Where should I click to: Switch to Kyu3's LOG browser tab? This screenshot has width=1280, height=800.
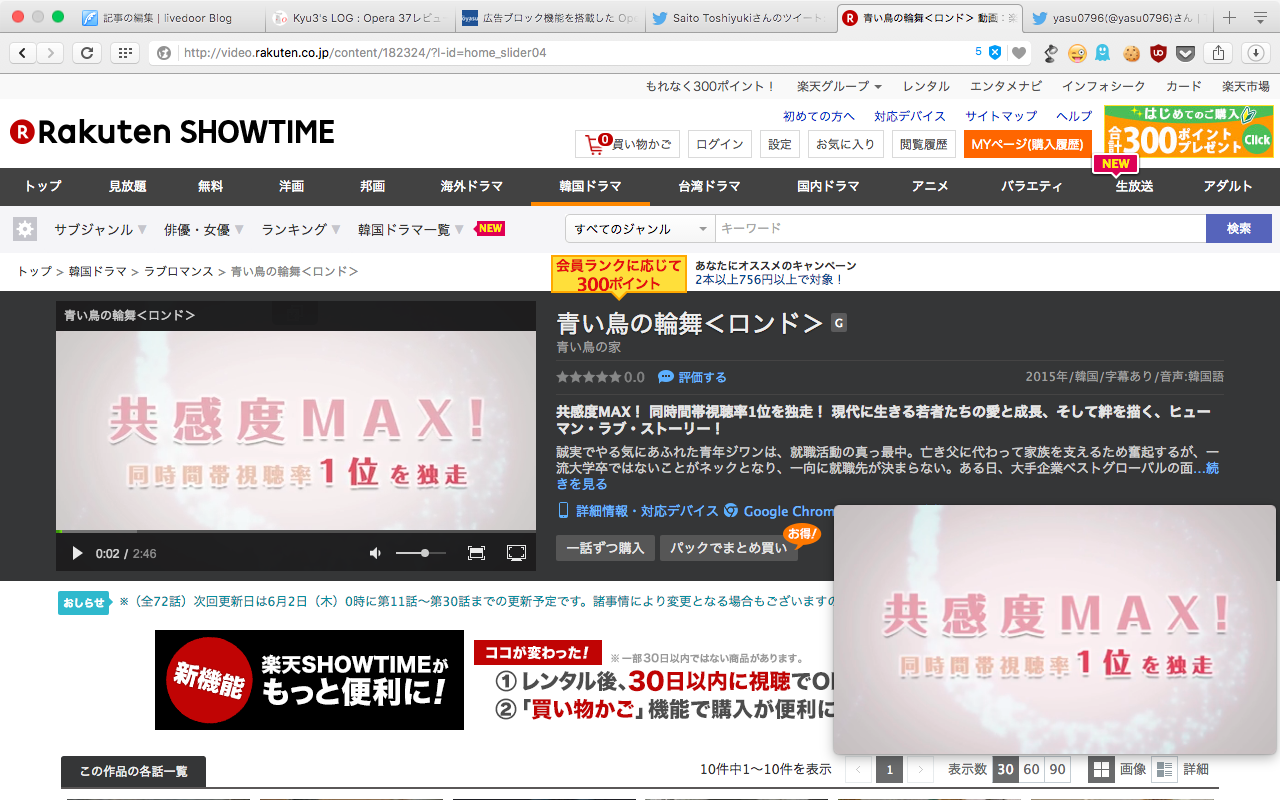361,18
